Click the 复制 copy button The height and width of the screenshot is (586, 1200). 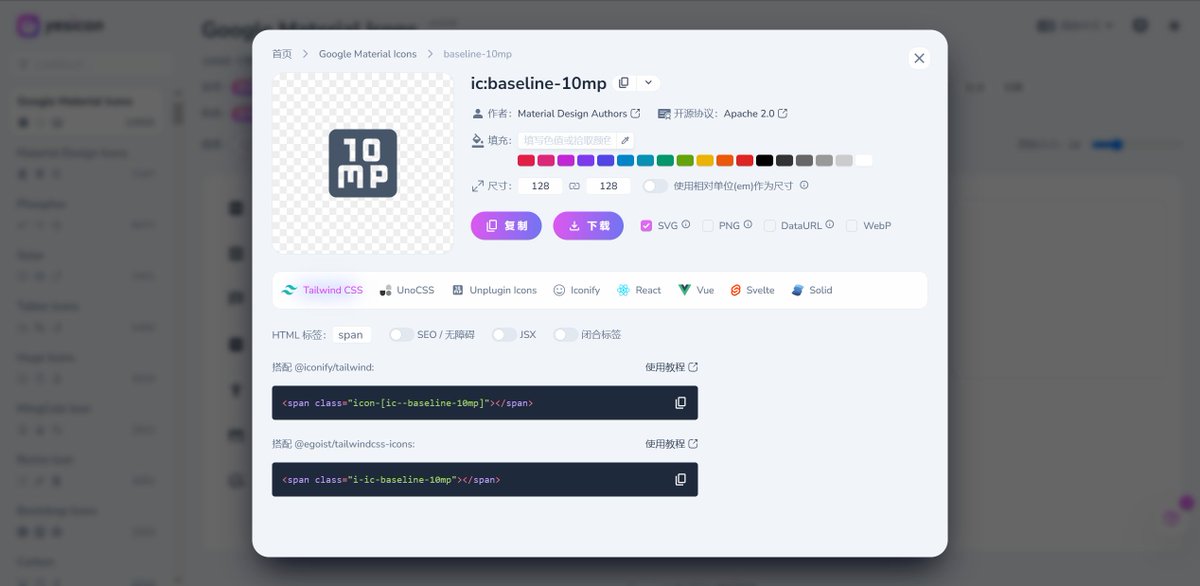[506, 226]
